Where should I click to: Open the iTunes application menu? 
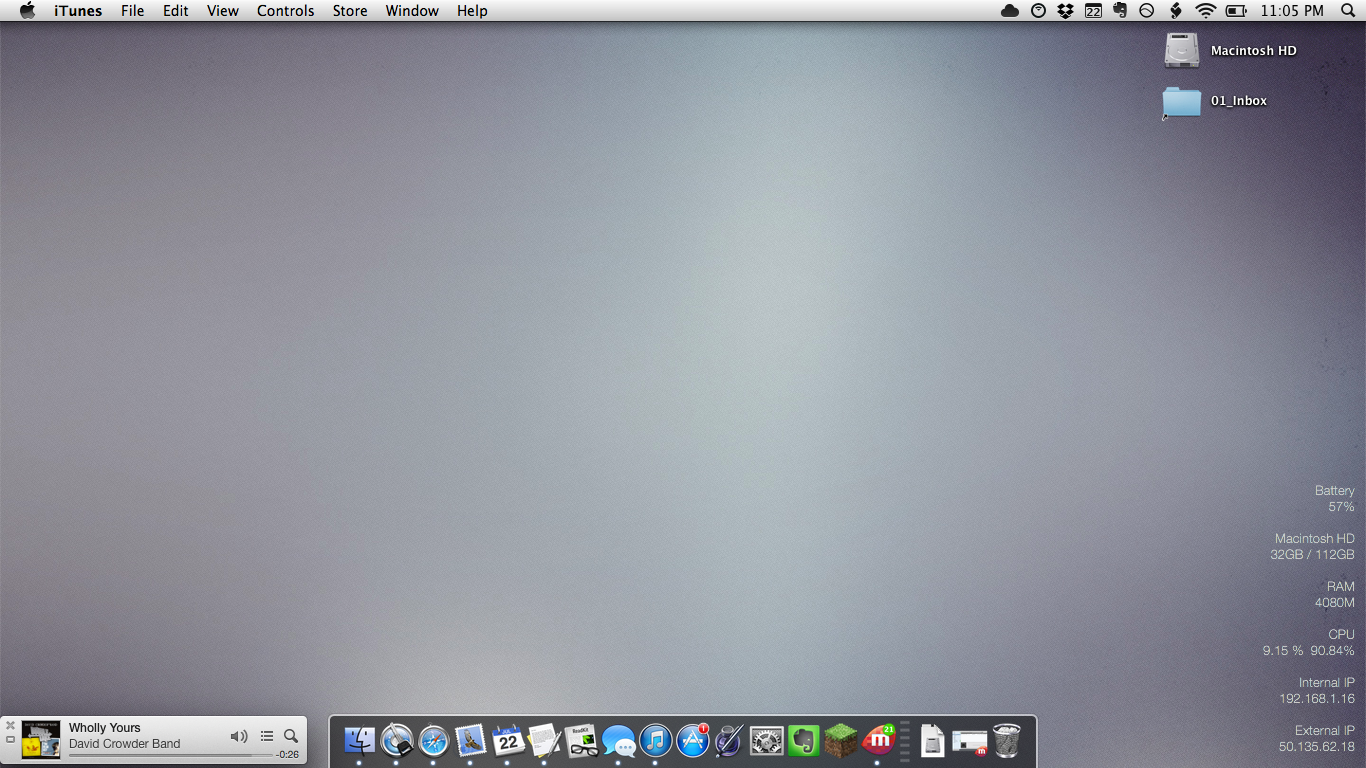point(78,11)
